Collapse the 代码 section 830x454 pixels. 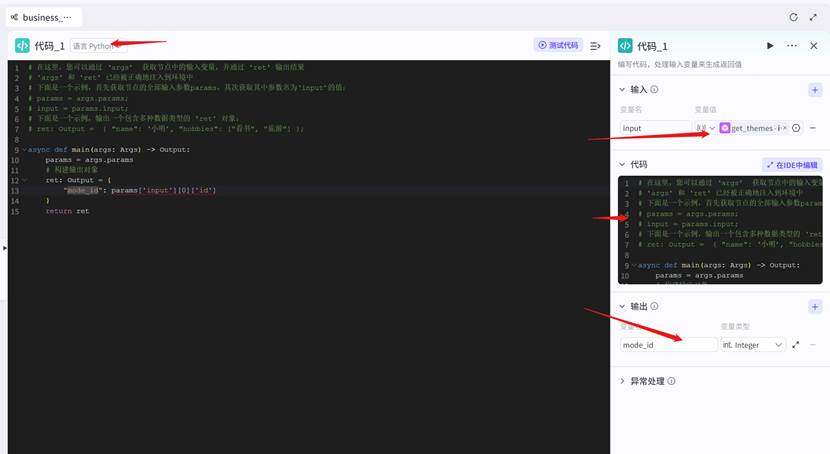(622, 165)
